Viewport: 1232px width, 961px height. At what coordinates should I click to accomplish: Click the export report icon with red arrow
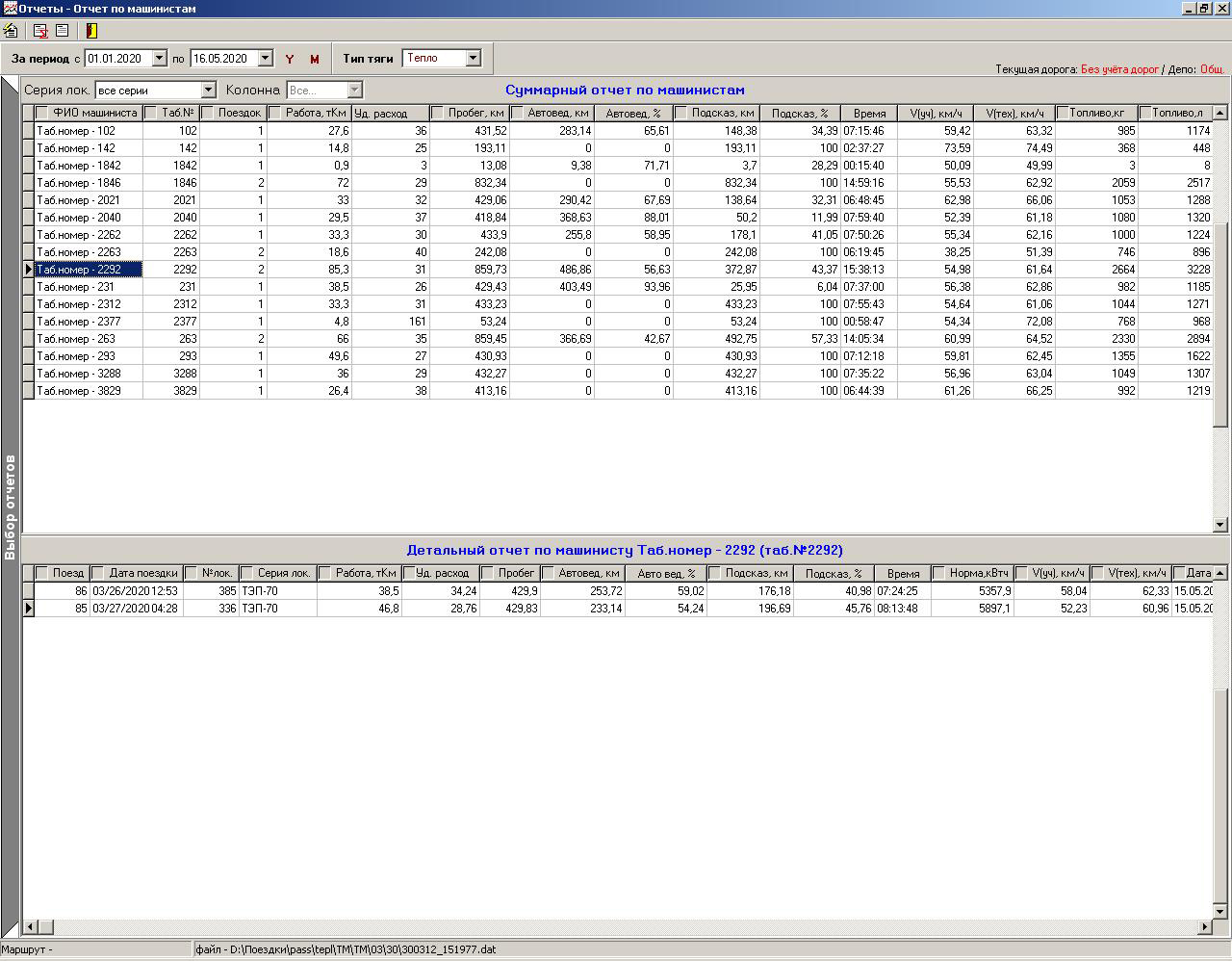click(x=40, y=31)
